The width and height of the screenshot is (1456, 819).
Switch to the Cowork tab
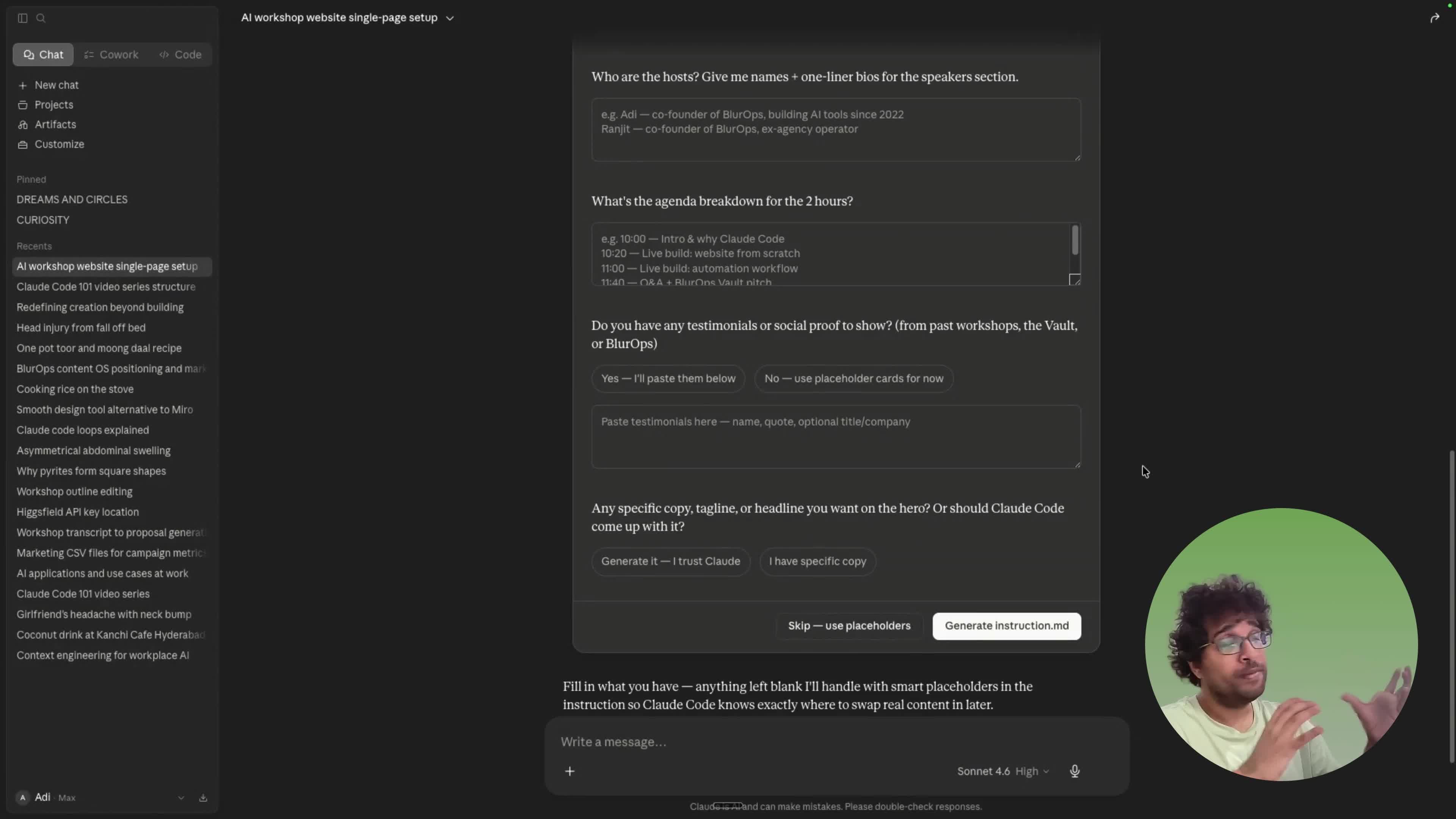pyautogui.click(x=111, y=55)
